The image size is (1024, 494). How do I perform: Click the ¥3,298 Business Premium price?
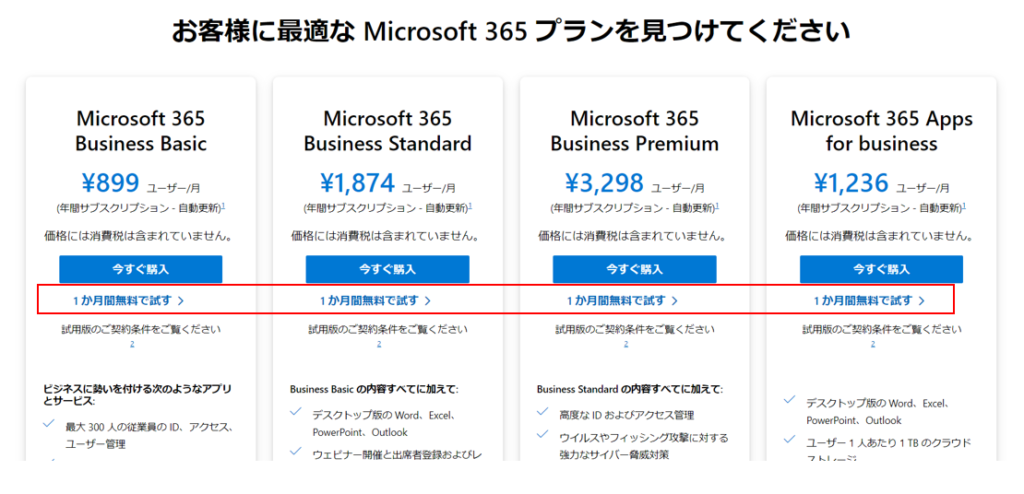tap(603, 184)
